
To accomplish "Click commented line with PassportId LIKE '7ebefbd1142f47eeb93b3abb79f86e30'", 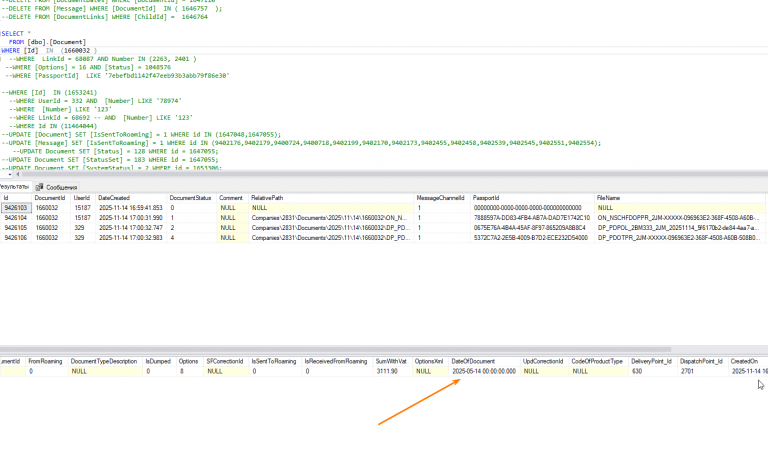I will [118, 76].
